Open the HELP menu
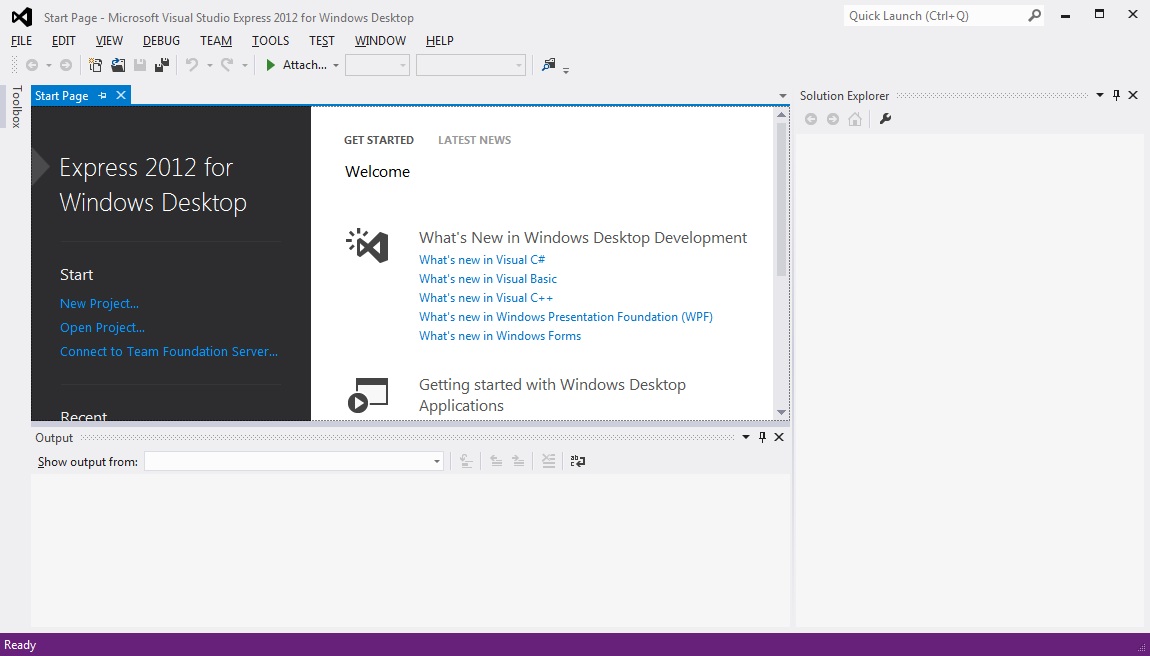1150x656 pixels. click(439, 41)
